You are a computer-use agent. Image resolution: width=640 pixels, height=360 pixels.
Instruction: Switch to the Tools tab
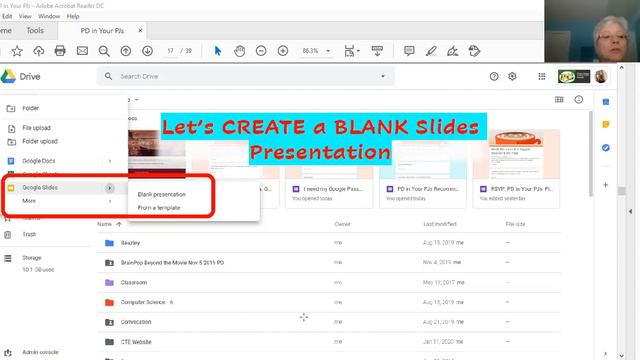coord(35,31)
